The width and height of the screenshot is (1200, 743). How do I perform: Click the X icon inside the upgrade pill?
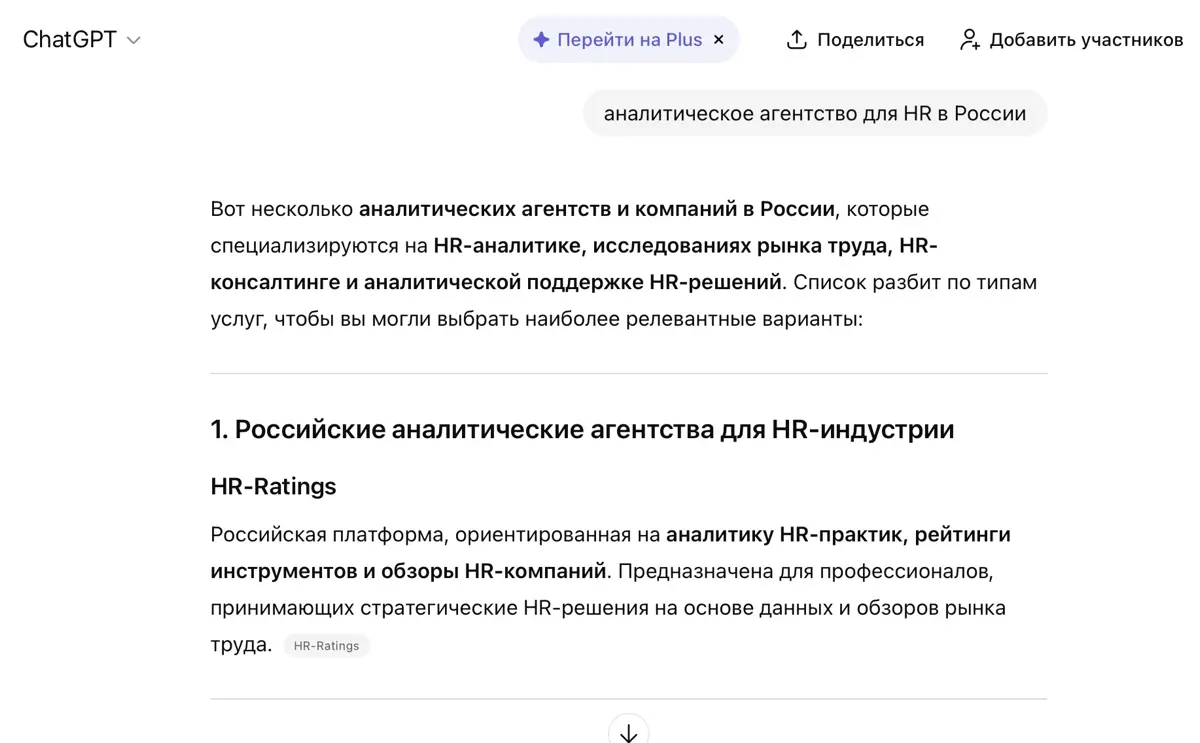[x=718, y=39]
